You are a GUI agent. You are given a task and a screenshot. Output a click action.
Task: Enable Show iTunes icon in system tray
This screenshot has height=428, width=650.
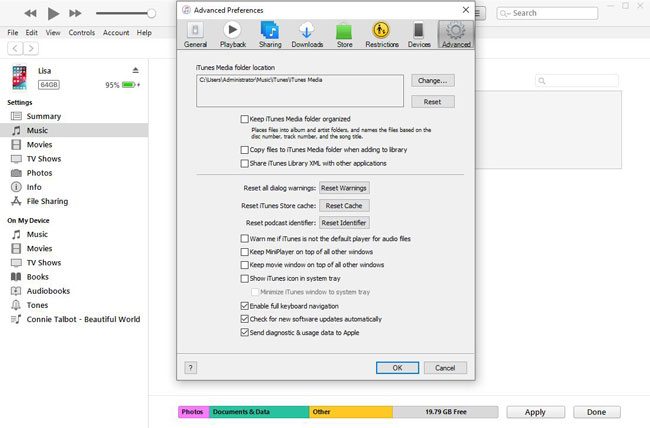click(245, 278)
